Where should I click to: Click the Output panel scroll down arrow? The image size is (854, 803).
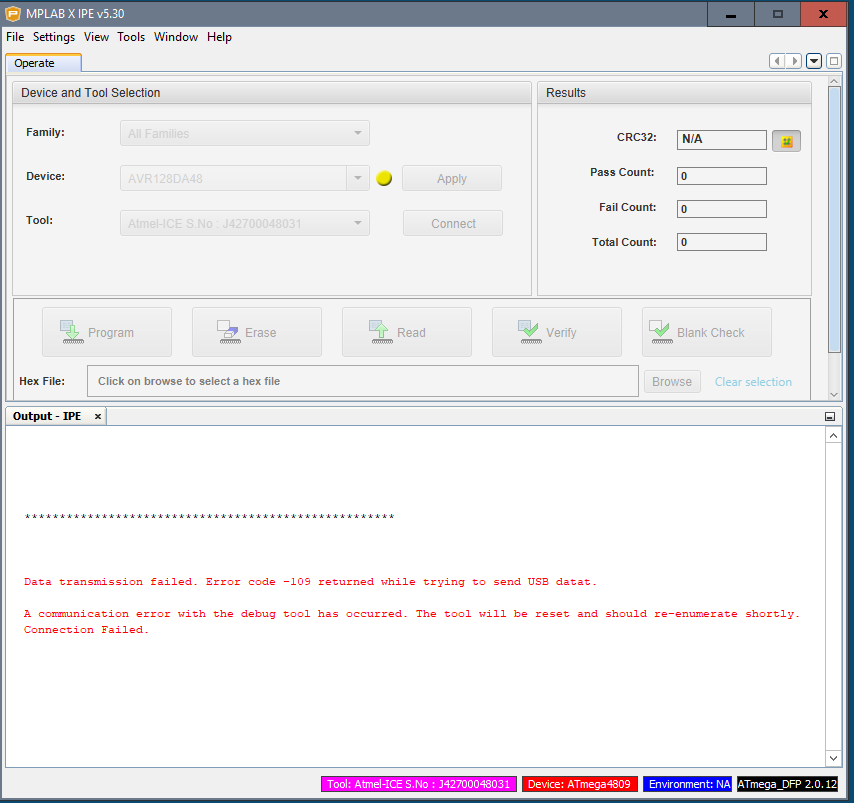(833, 758)
